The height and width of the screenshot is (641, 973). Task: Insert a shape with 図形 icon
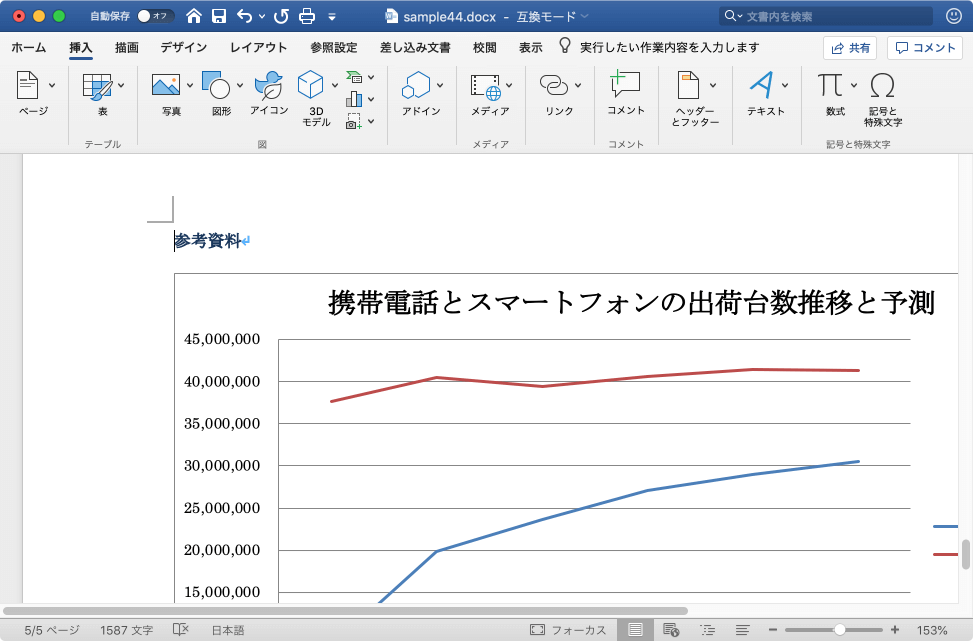(x=216, y=85)
